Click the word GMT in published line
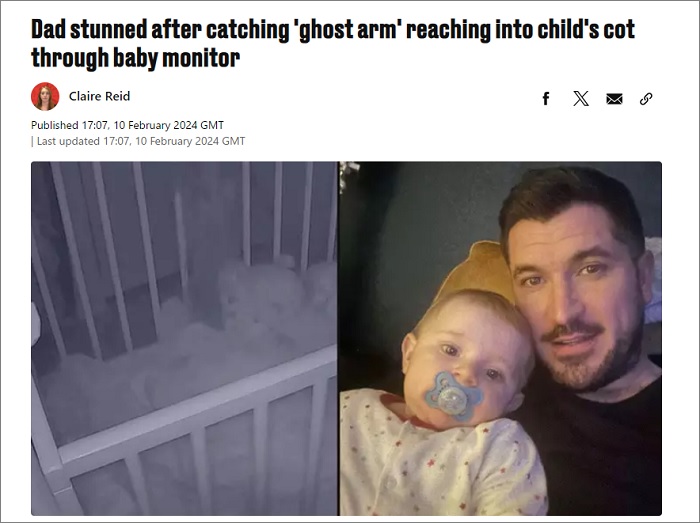 pyautogui.click(x=212, y=125)
